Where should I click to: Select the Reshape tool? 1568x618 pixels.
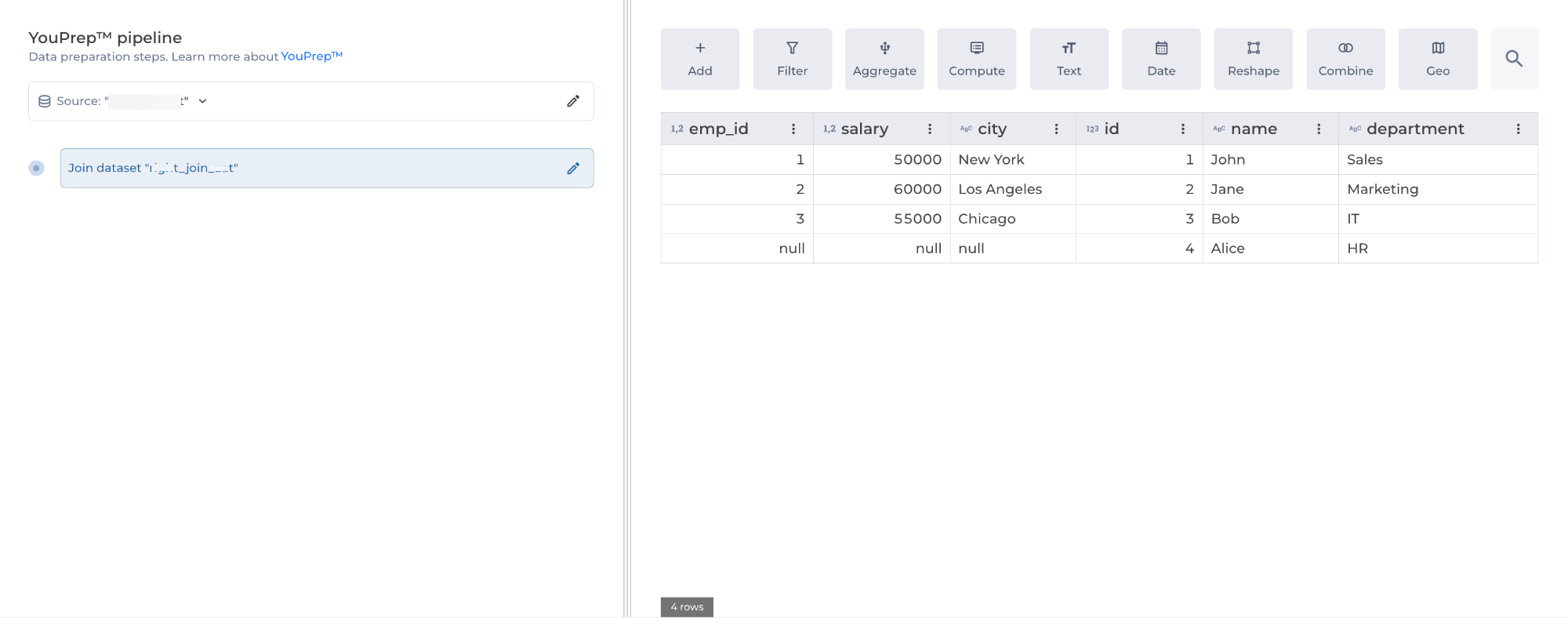coord(1253,59)
